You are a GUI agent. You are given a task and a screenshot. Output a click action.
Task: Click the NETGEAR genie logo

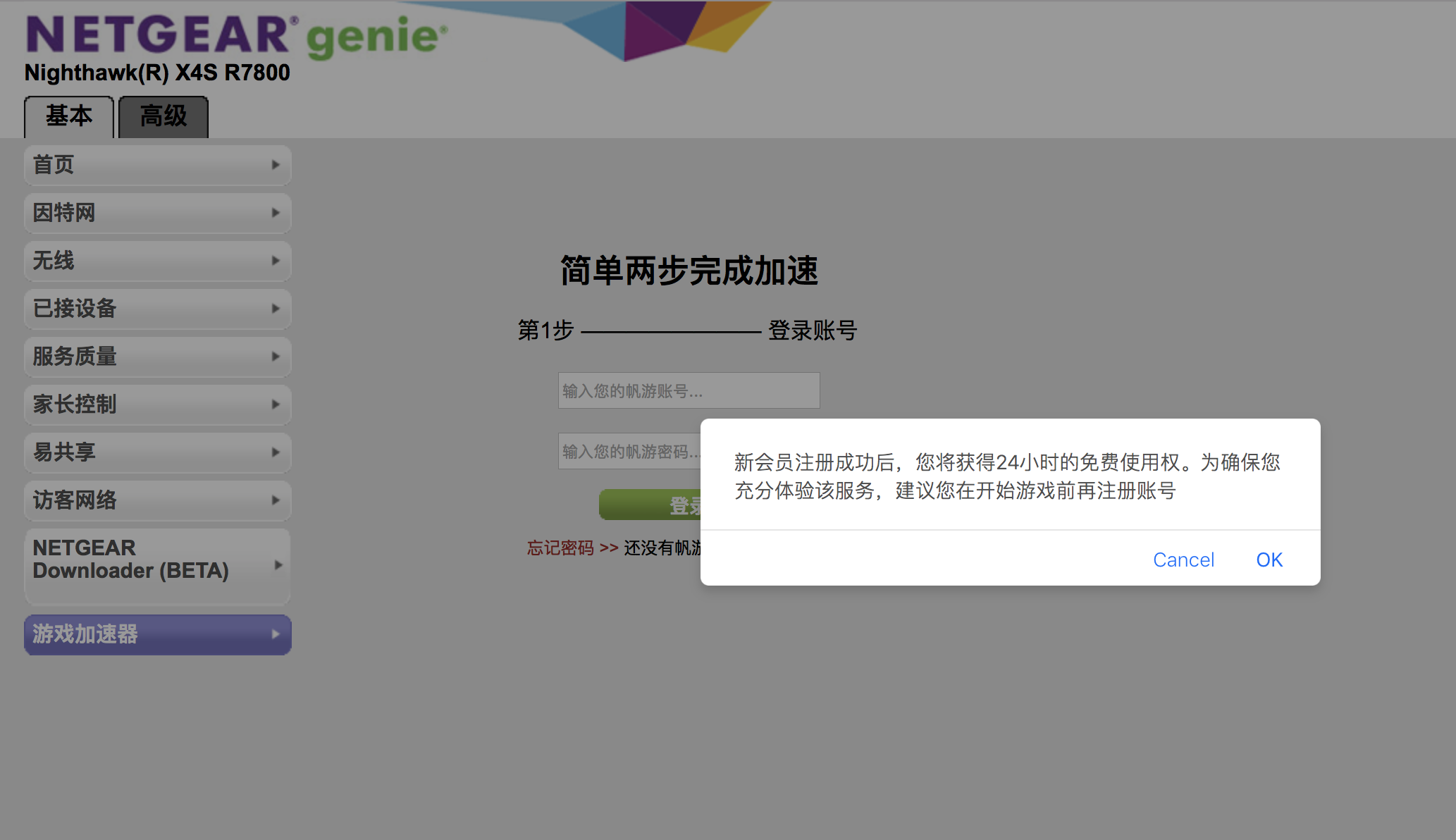coord(236,35)
